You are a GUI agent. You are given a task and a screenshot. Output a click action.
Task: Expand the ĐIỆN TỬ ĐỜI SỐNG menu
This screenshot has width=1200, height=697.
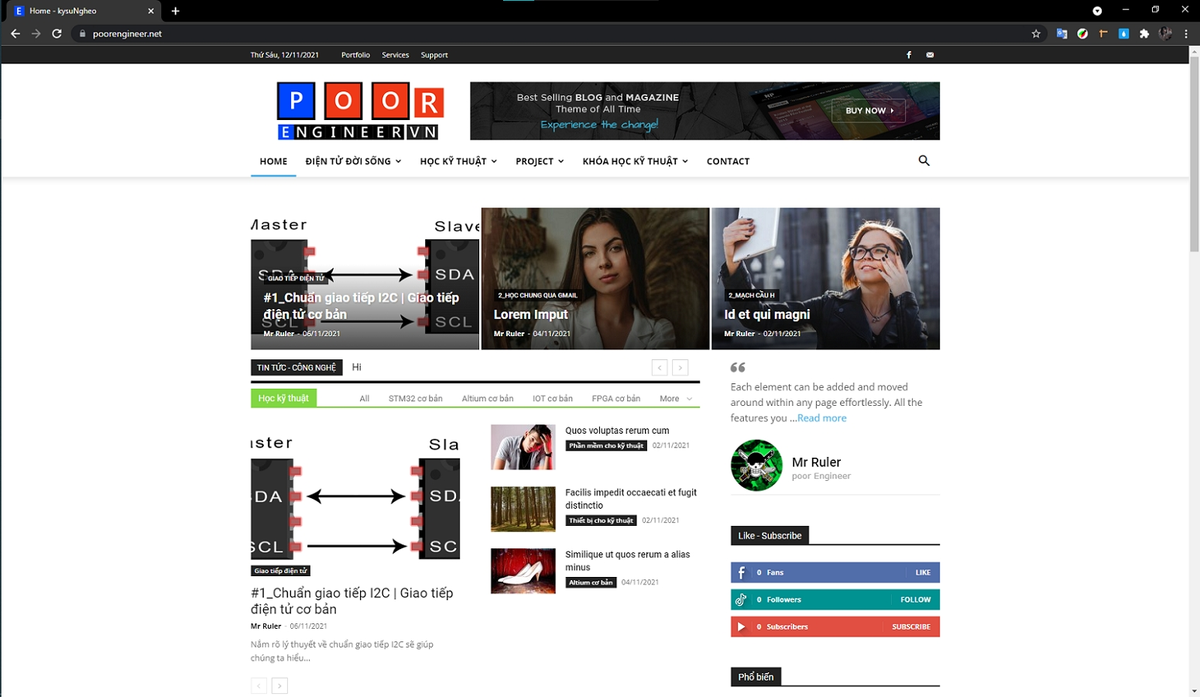tap(353, 161)
